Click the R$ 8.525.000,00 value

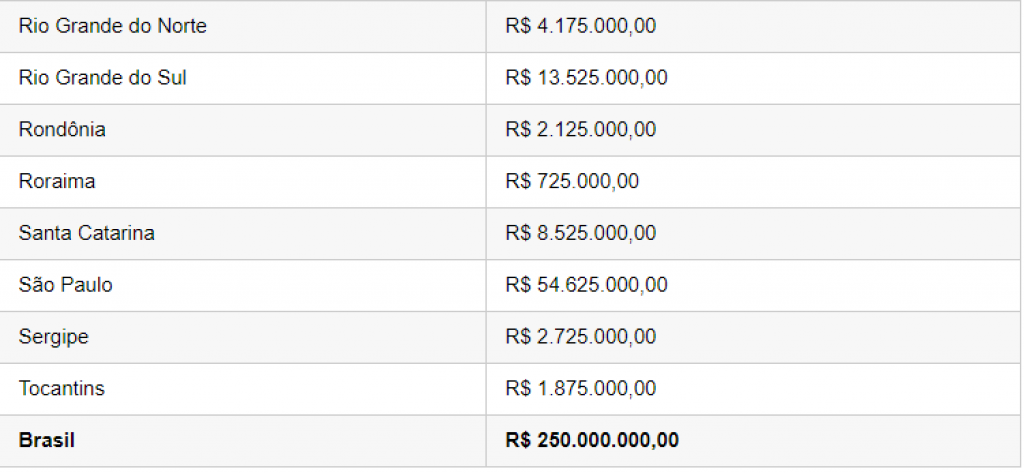tap(581, 233)
